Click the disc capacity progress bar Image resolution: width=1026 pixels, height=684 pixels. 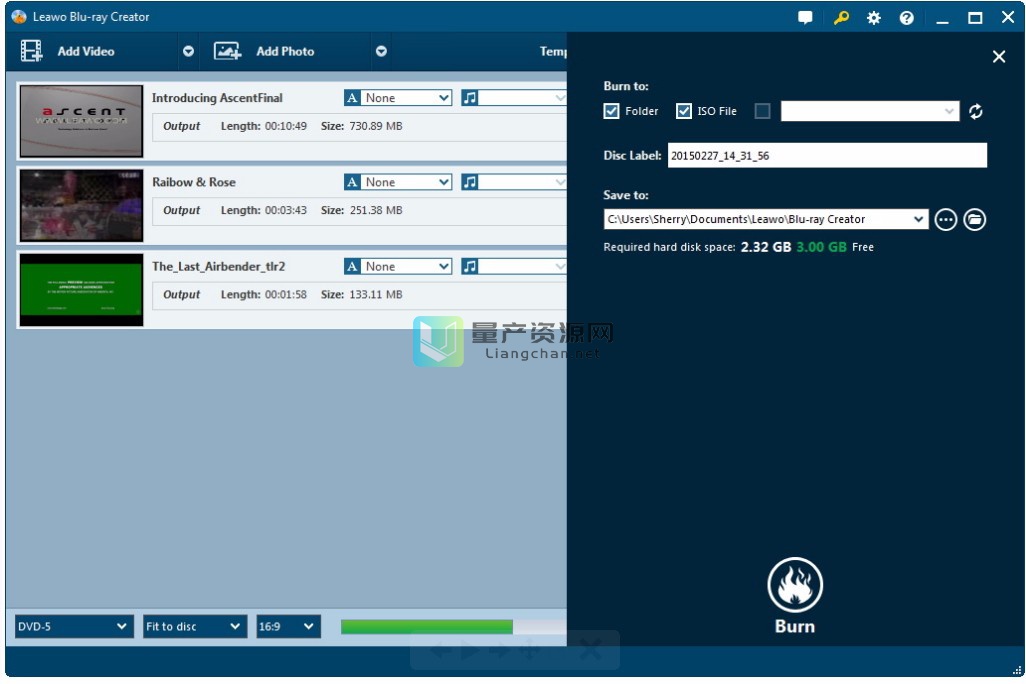click(x=453, y=626)
